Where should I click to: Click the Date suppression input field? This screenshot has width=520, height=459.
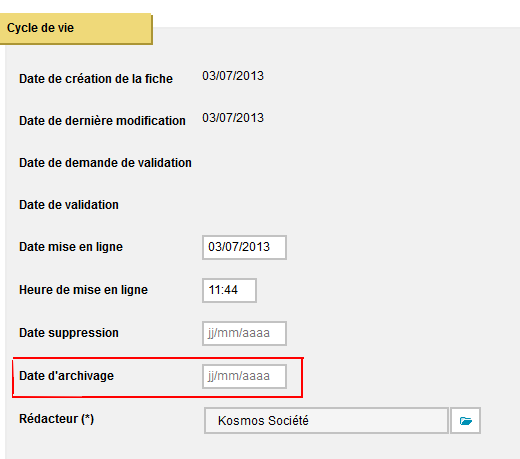[x=244, y=333]
